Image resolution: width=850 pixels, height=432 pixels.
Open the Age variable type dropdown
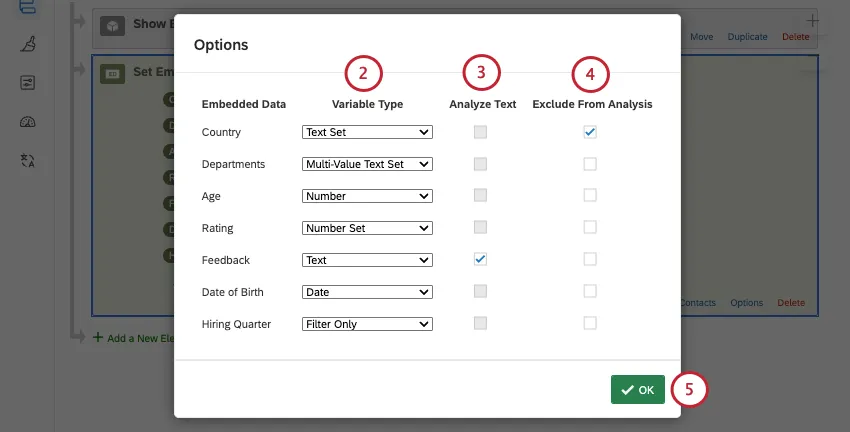tap(367, 196)
